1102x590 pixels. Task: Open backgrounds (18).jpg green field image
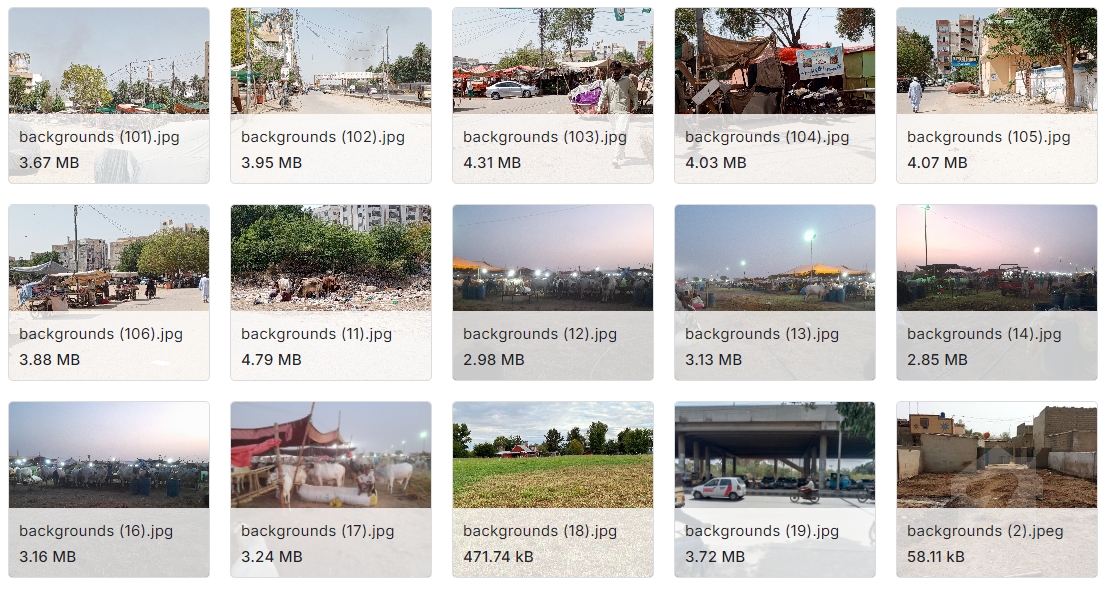point(553,454)
